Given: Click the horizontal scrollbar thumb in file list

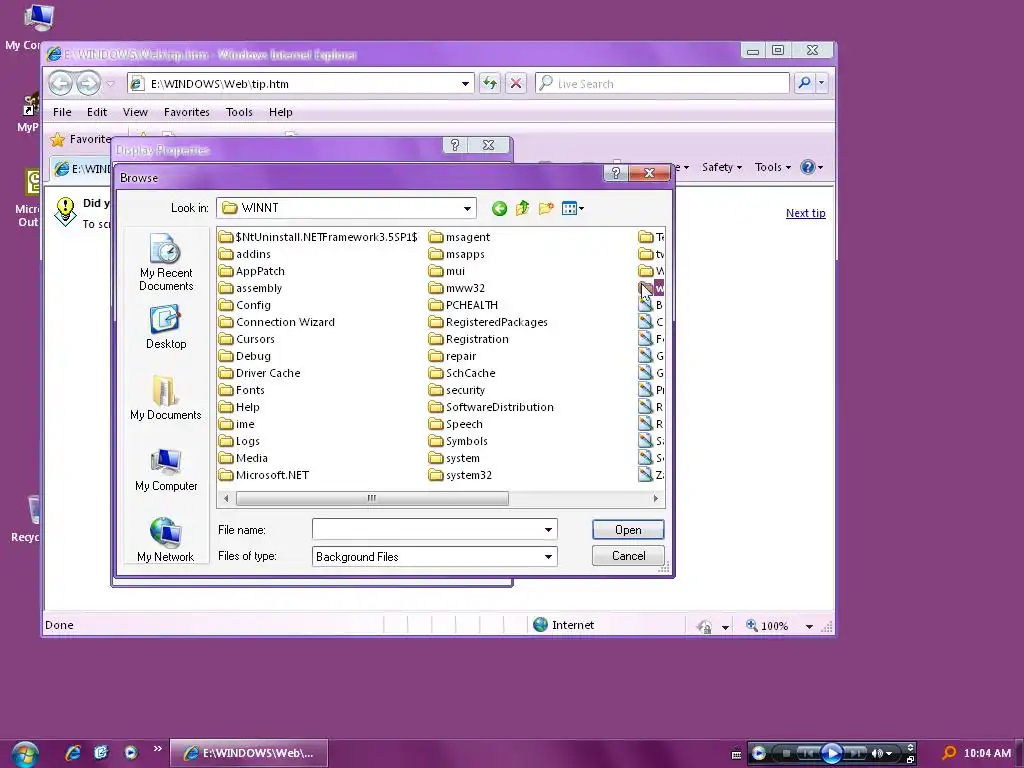Looking at the screenshot, I should click(372, 498).
